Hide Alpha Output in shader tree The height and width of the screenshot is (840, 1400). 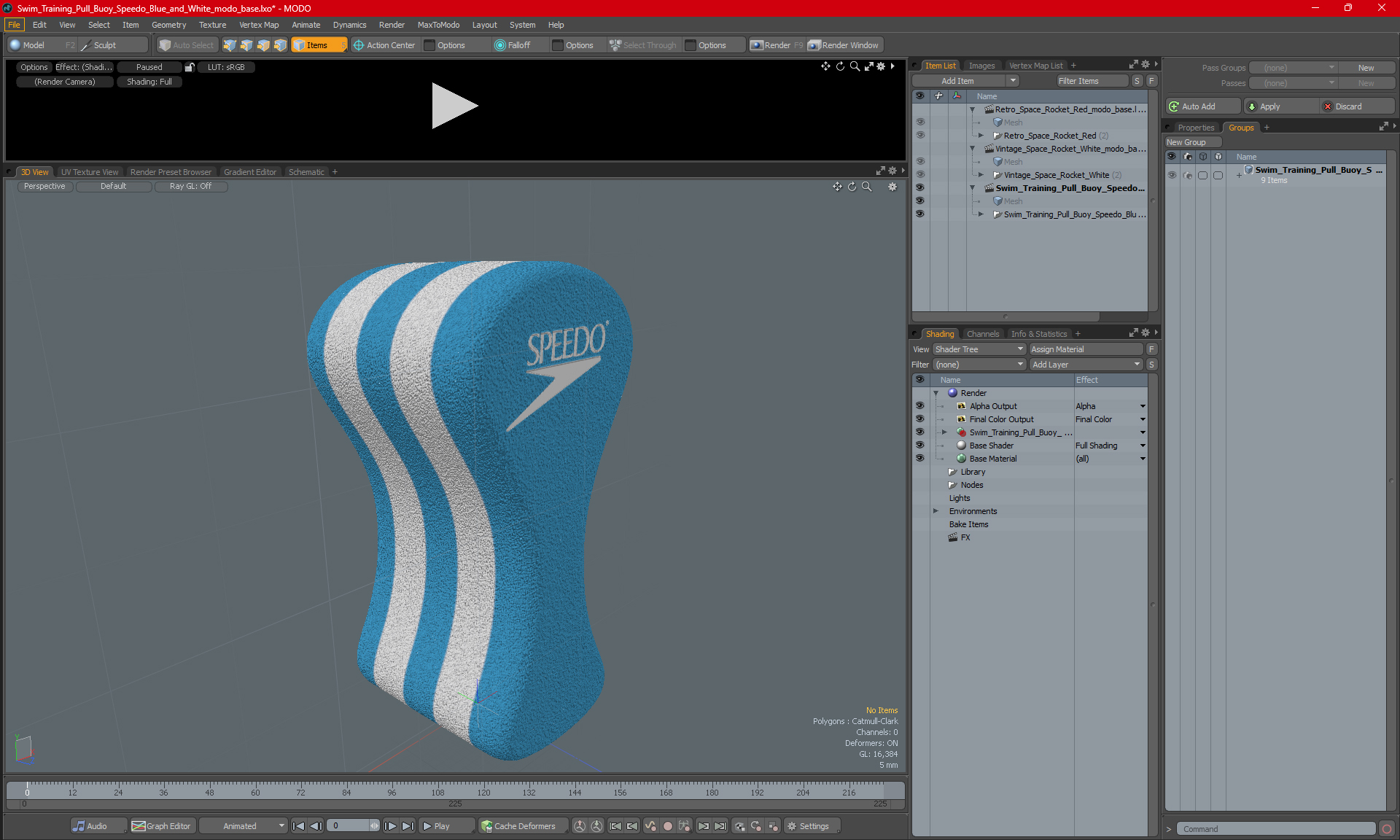click(x=920, y=406)
